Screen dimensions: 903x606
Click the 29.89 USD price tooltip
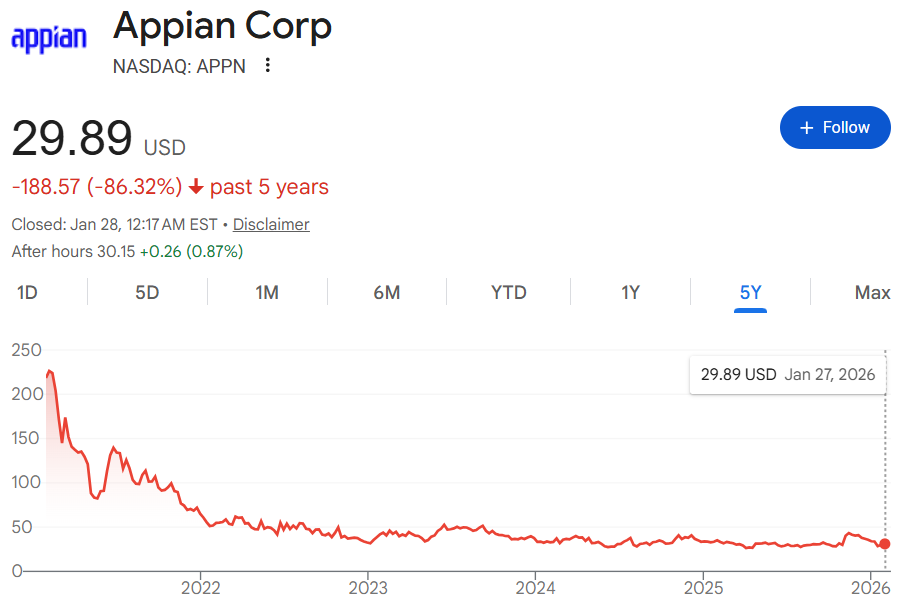coord(787,375)
